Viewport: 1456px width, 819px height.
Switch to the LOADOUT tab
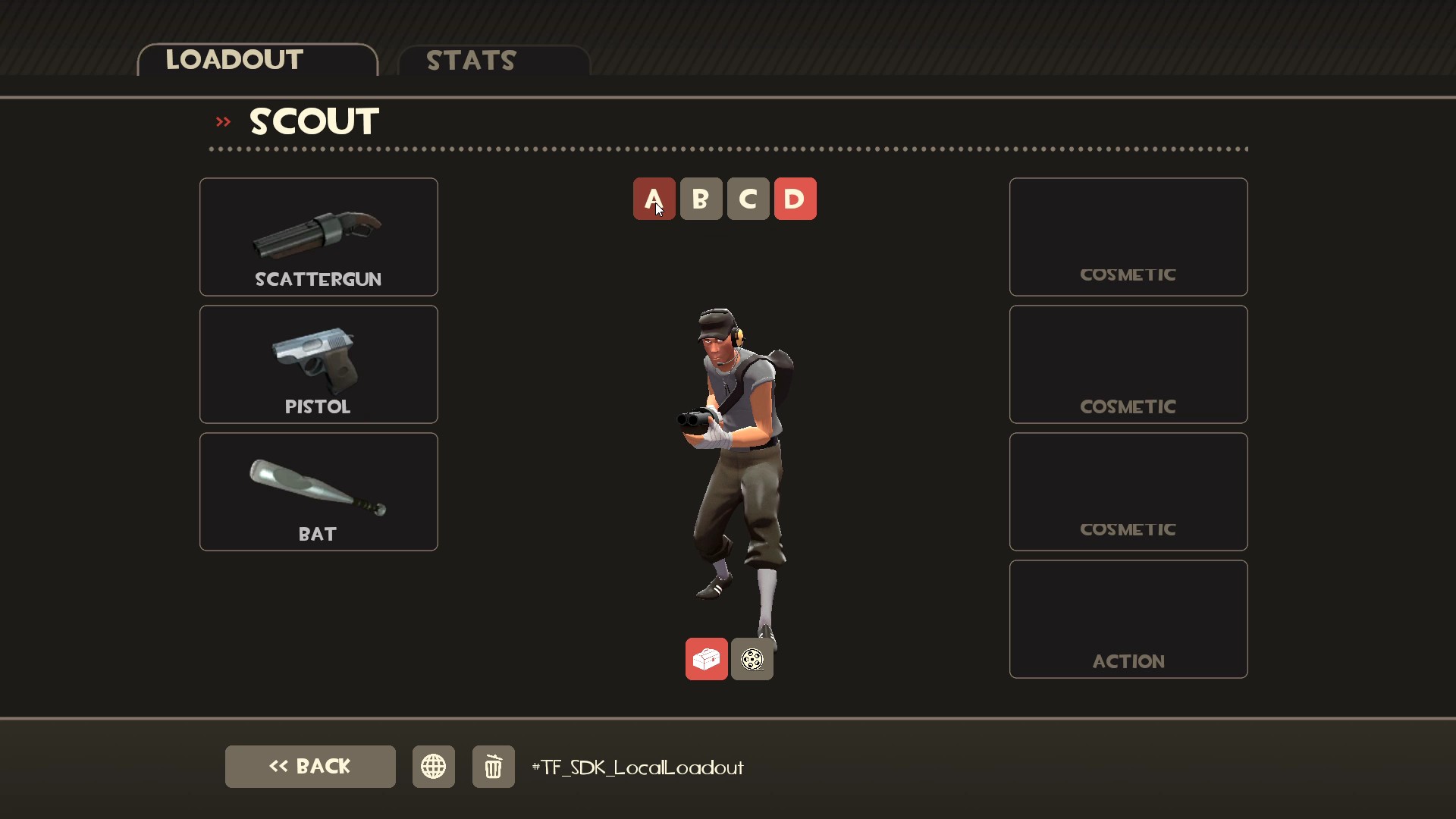(257, 59)
